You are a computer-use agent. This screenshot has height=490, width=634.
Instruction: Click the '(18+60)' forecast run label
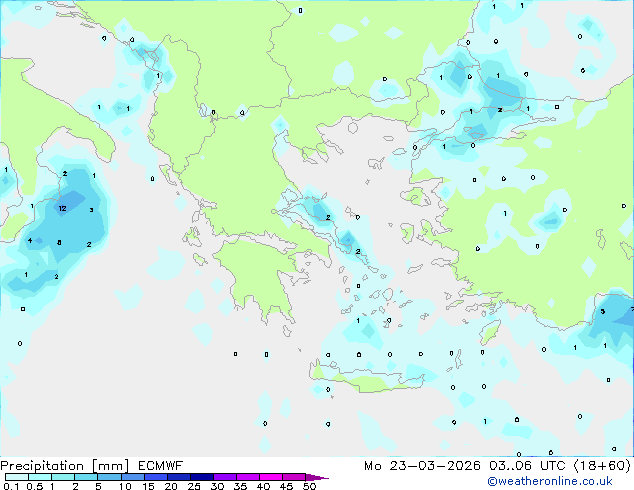[x=602, y=466]
